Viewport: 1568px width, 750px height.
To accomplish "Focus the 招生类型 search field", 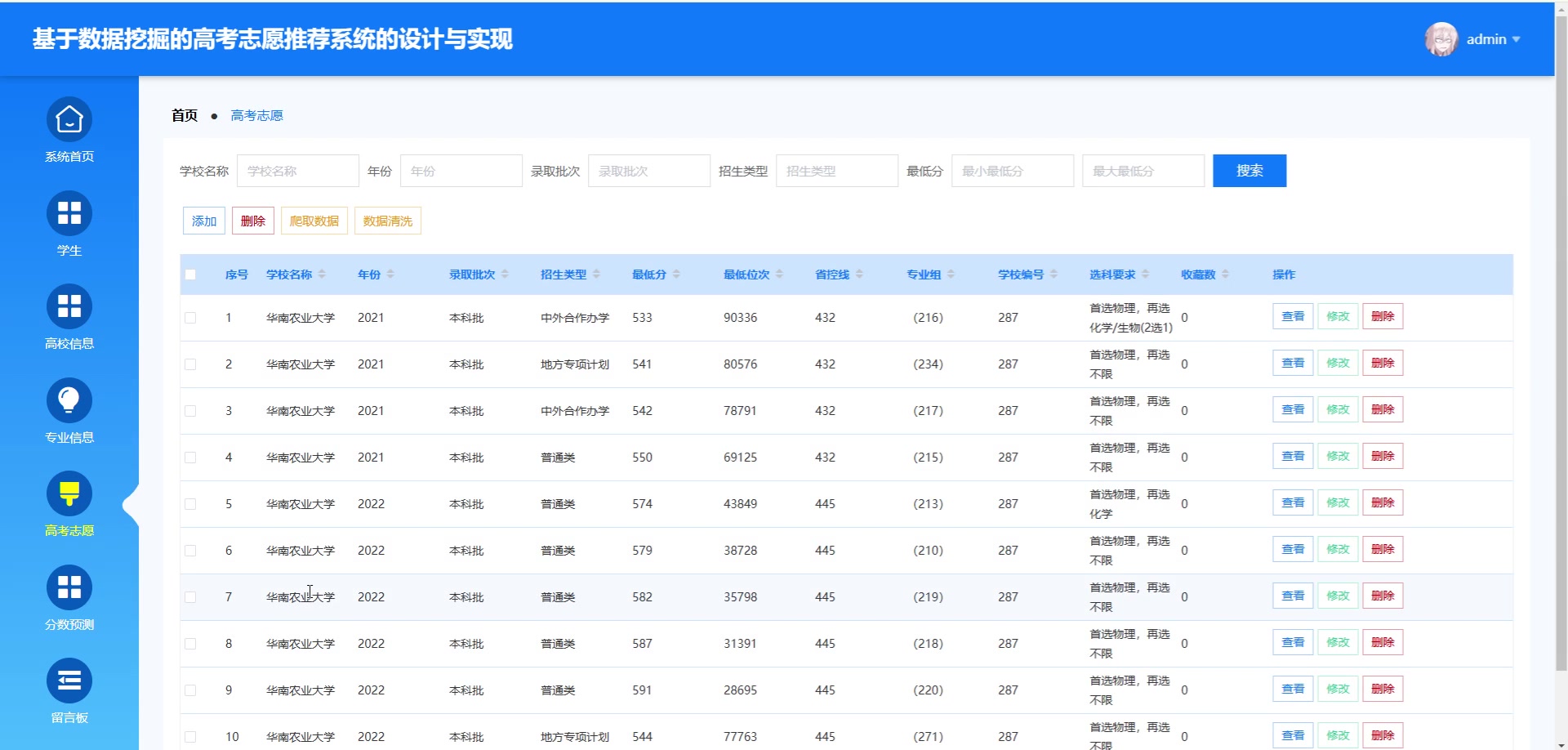I will click(837, 171).
